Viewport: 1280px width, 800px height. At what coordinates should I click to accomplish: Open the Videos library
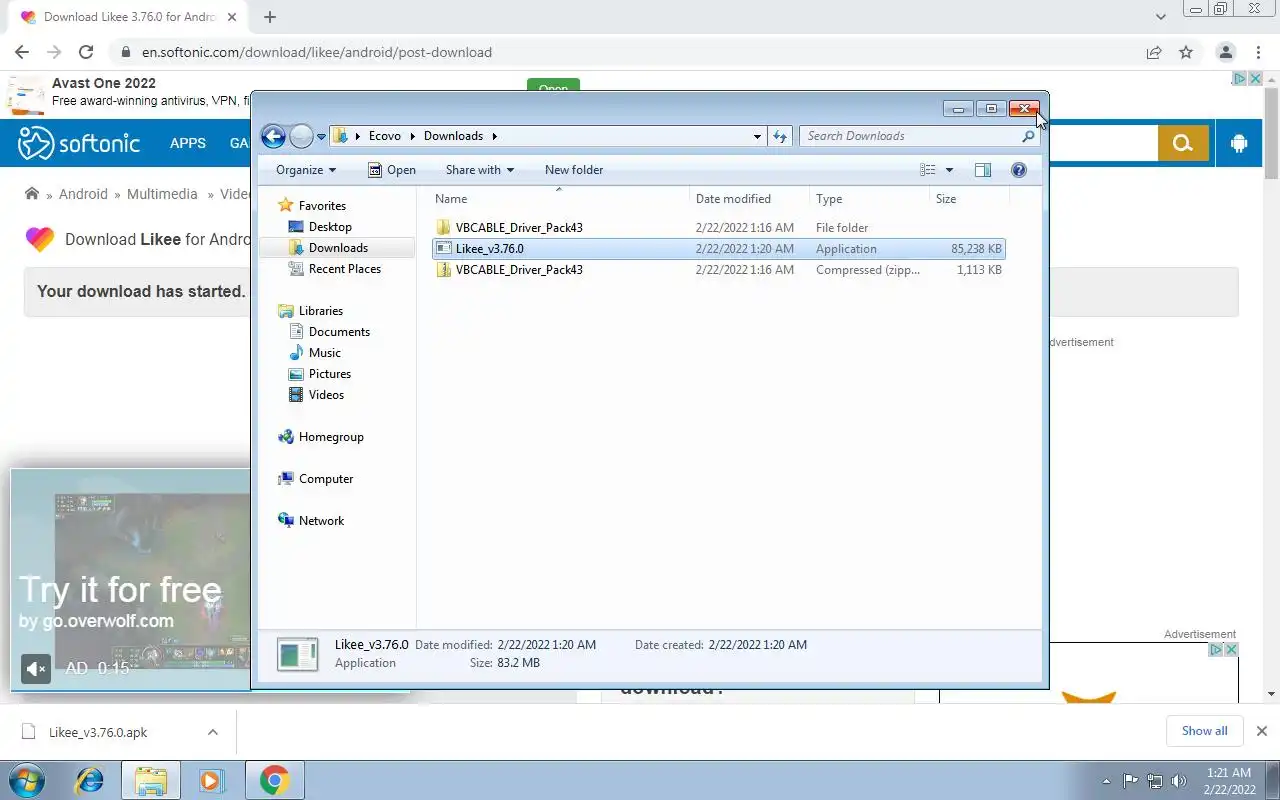[326, 395]
